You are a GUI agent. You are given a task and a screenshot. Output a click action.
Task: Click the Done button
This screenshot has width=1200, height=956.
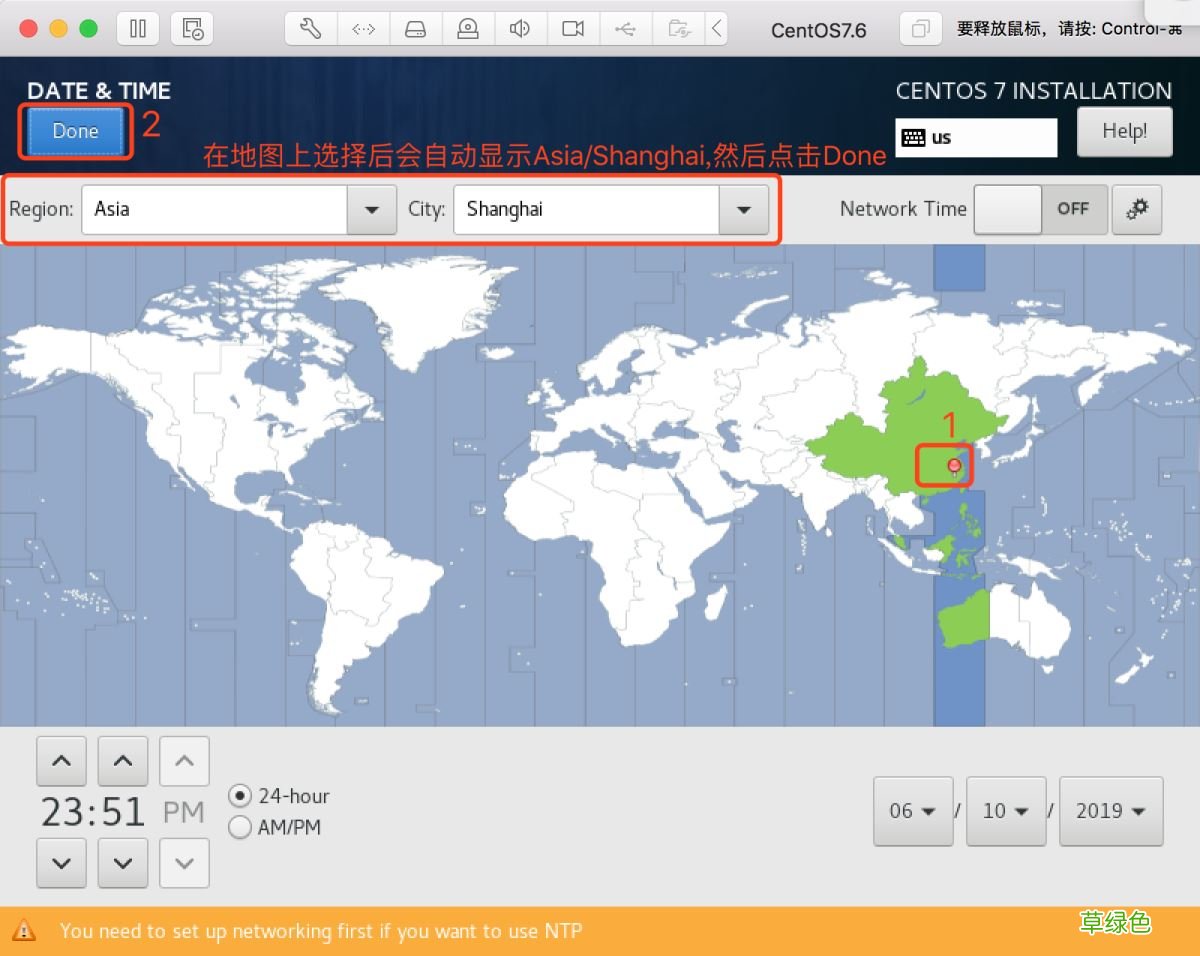point(74,130)
